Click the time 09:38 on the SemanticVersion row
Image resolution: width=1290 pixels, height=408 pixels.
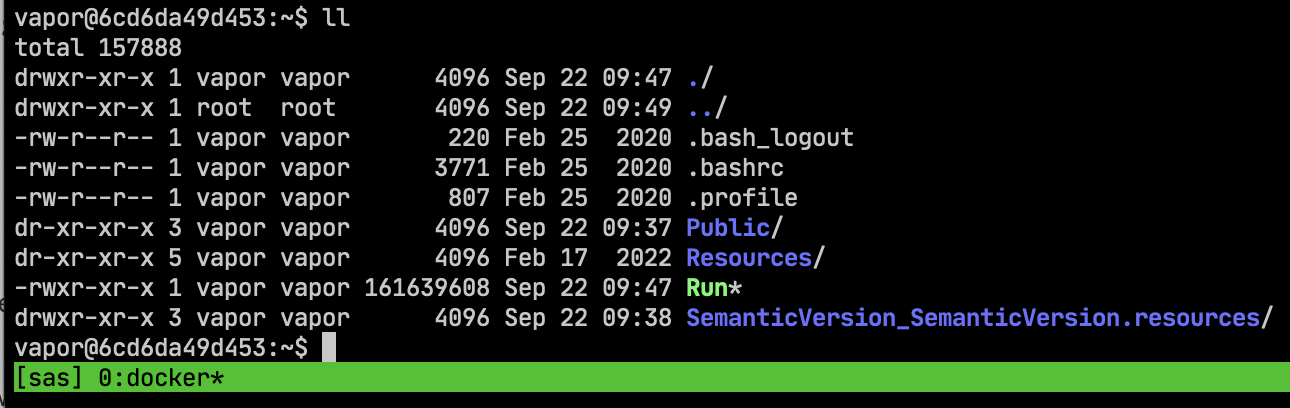[x=637, y=318]
